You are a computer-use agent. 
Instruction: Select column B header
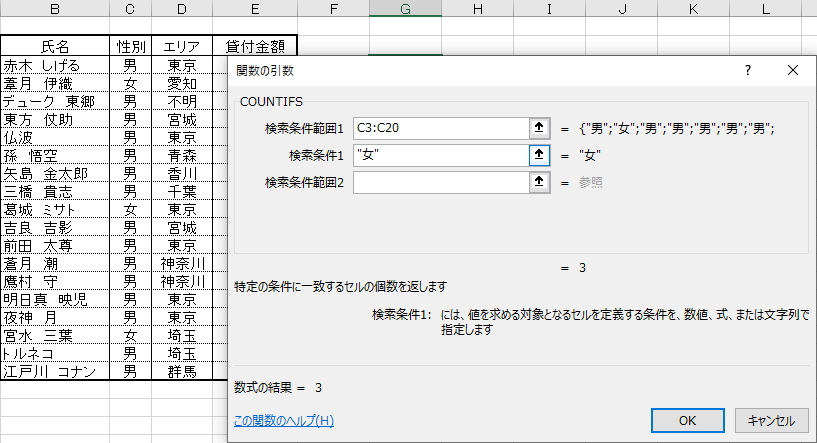(x=55, y=9)
